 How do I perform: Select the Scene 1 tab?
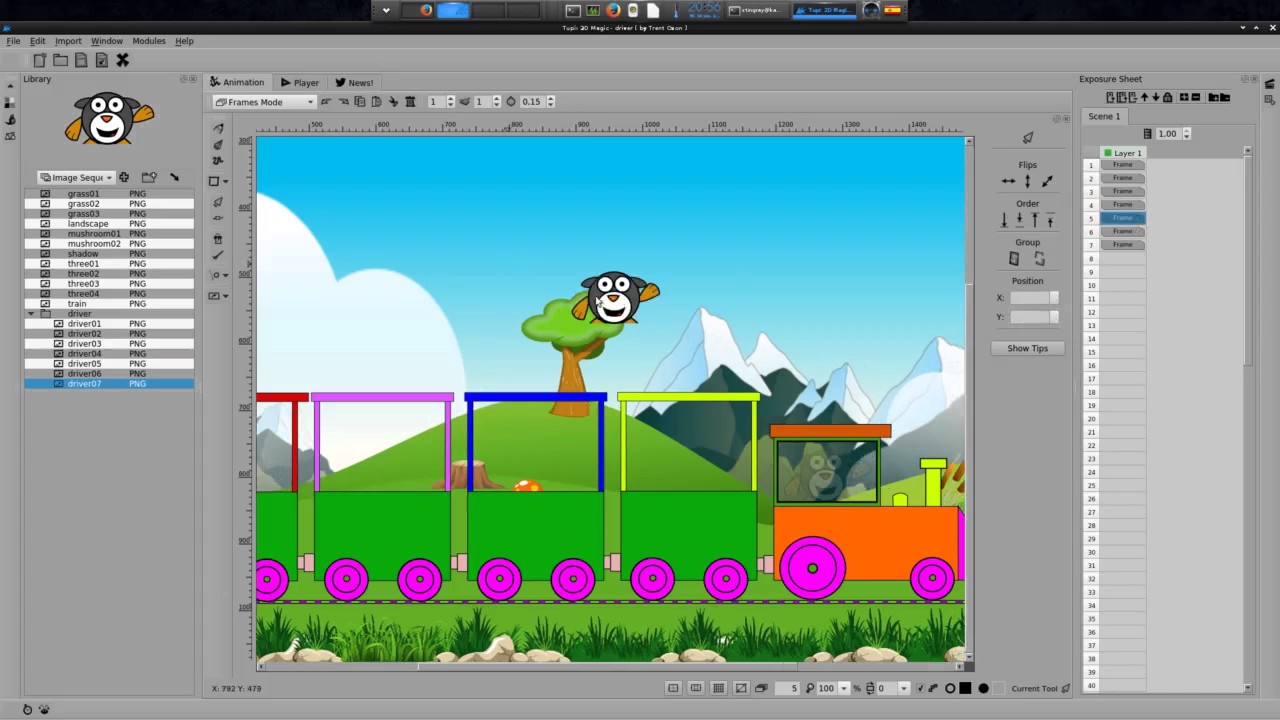pos(1104,116)
